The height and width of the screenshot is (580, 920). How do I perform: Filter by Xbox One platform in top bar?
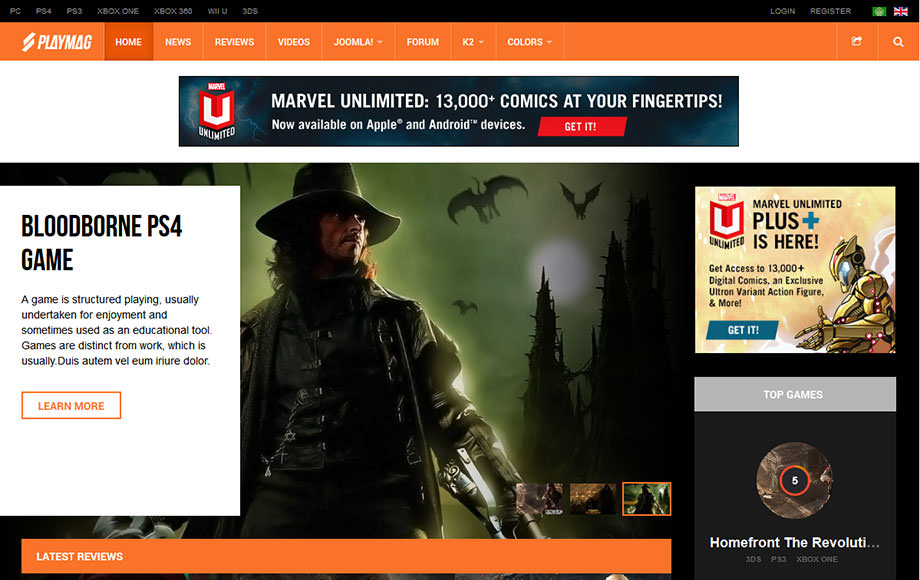pos(118,11)
